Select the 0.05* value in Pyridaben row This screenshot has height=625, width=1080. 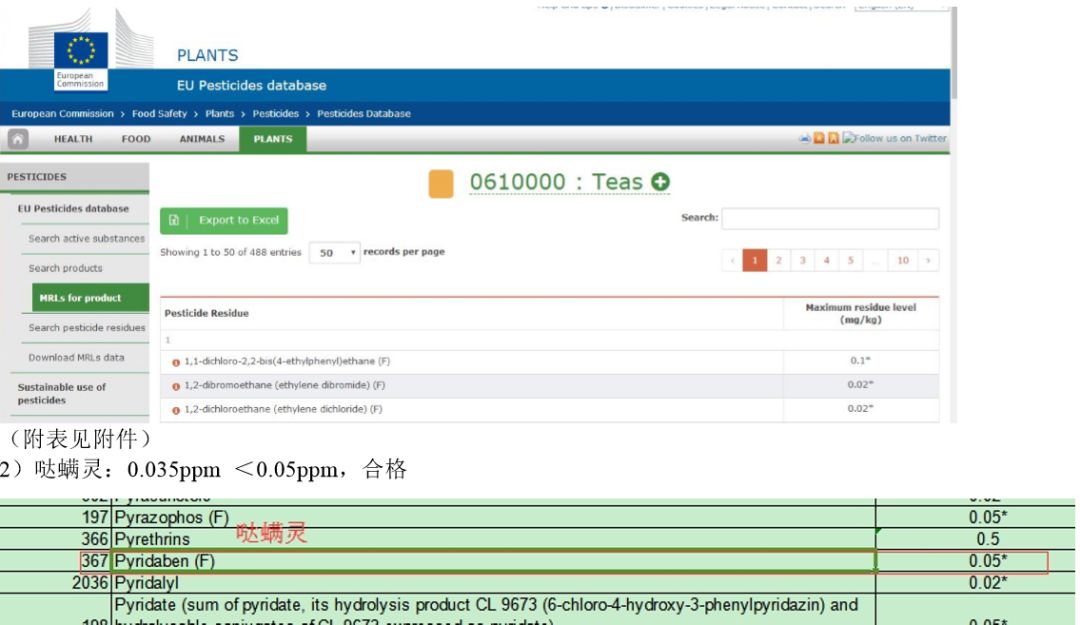[x=988, y=561]
